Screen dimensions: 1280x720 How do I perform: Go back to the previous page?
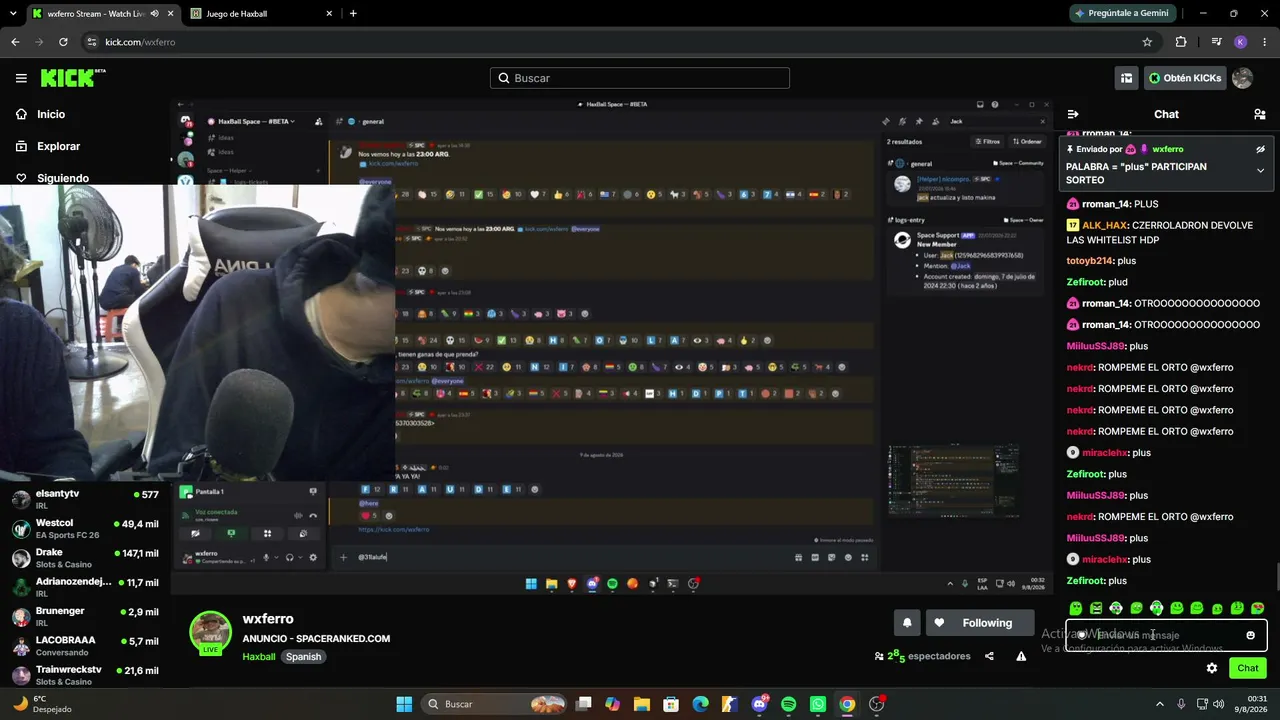coord(15,42)
